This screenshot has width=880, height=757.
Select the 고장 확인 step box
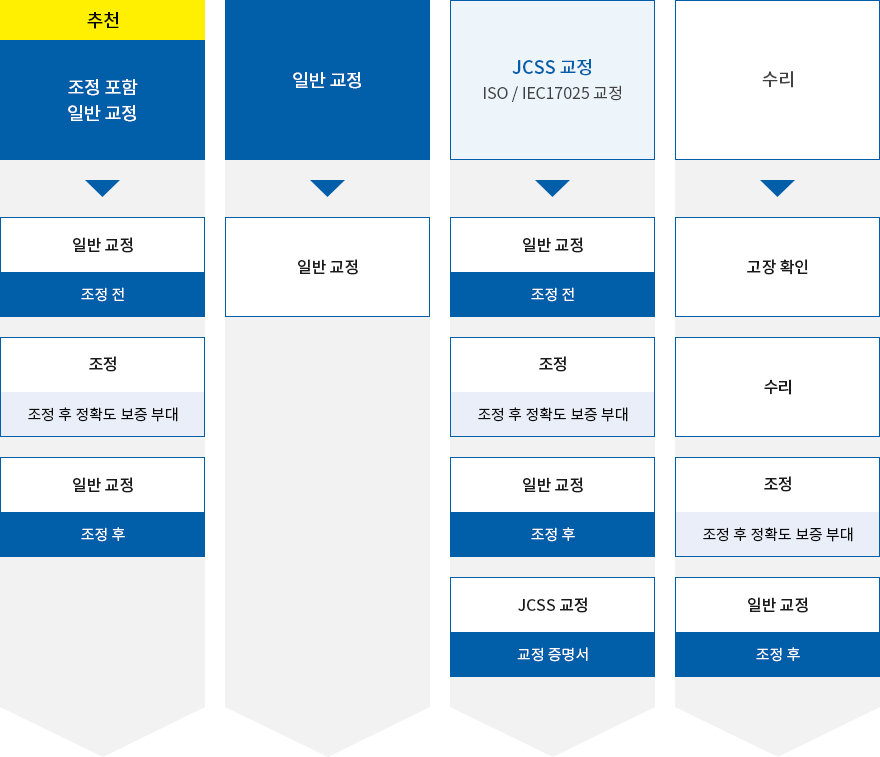777,267
